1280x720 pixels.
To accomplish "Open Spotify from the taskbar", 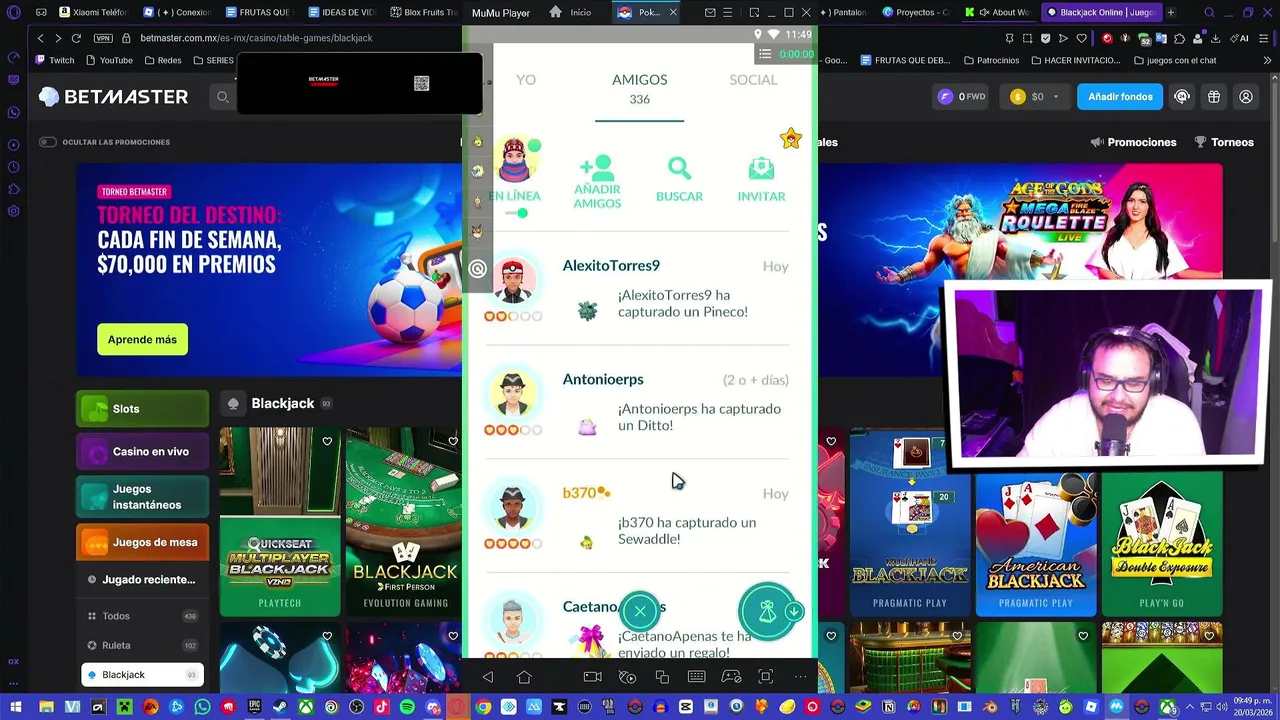I will tap(407, 707).
